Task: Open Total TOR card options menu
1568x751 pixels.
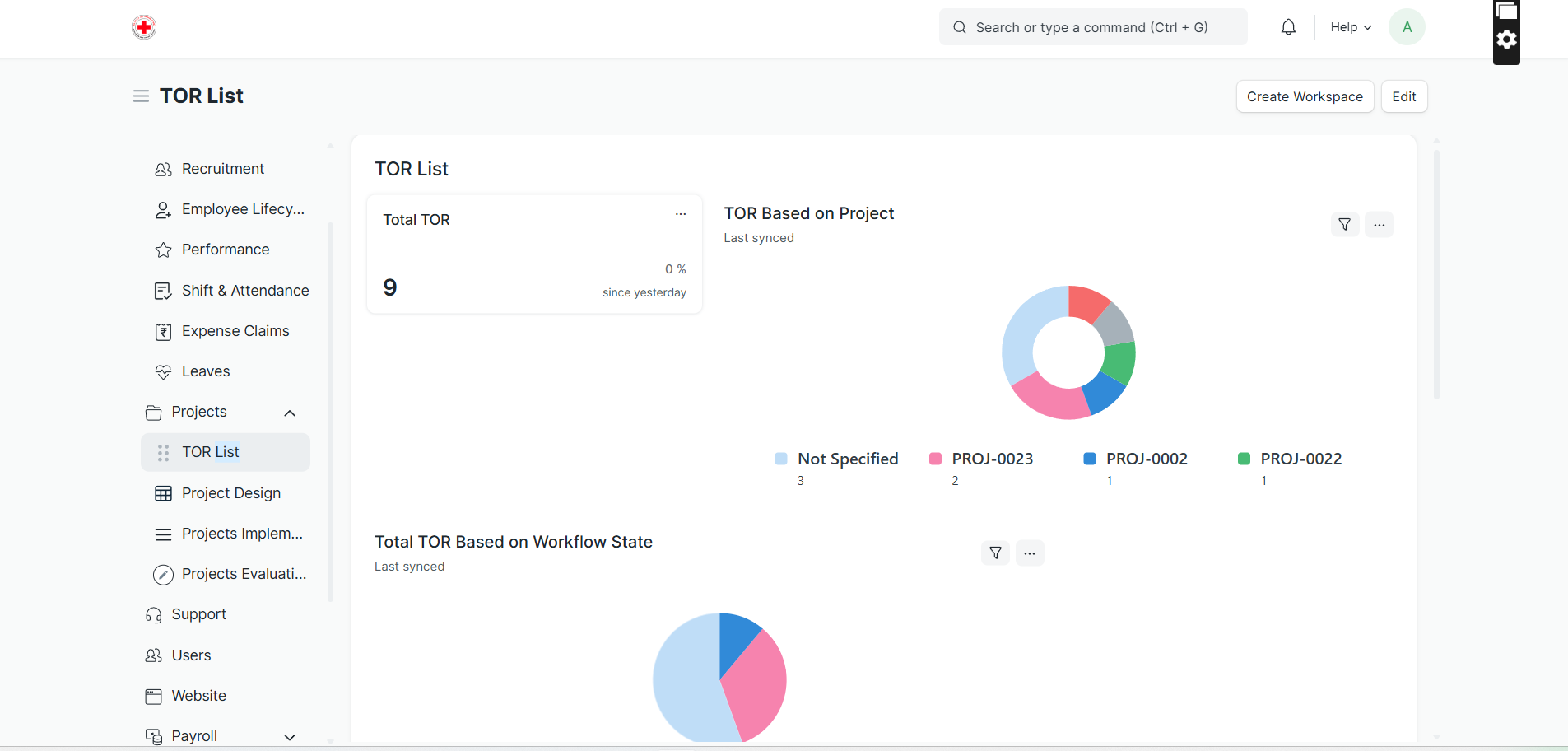Action: tap(681, 214)
